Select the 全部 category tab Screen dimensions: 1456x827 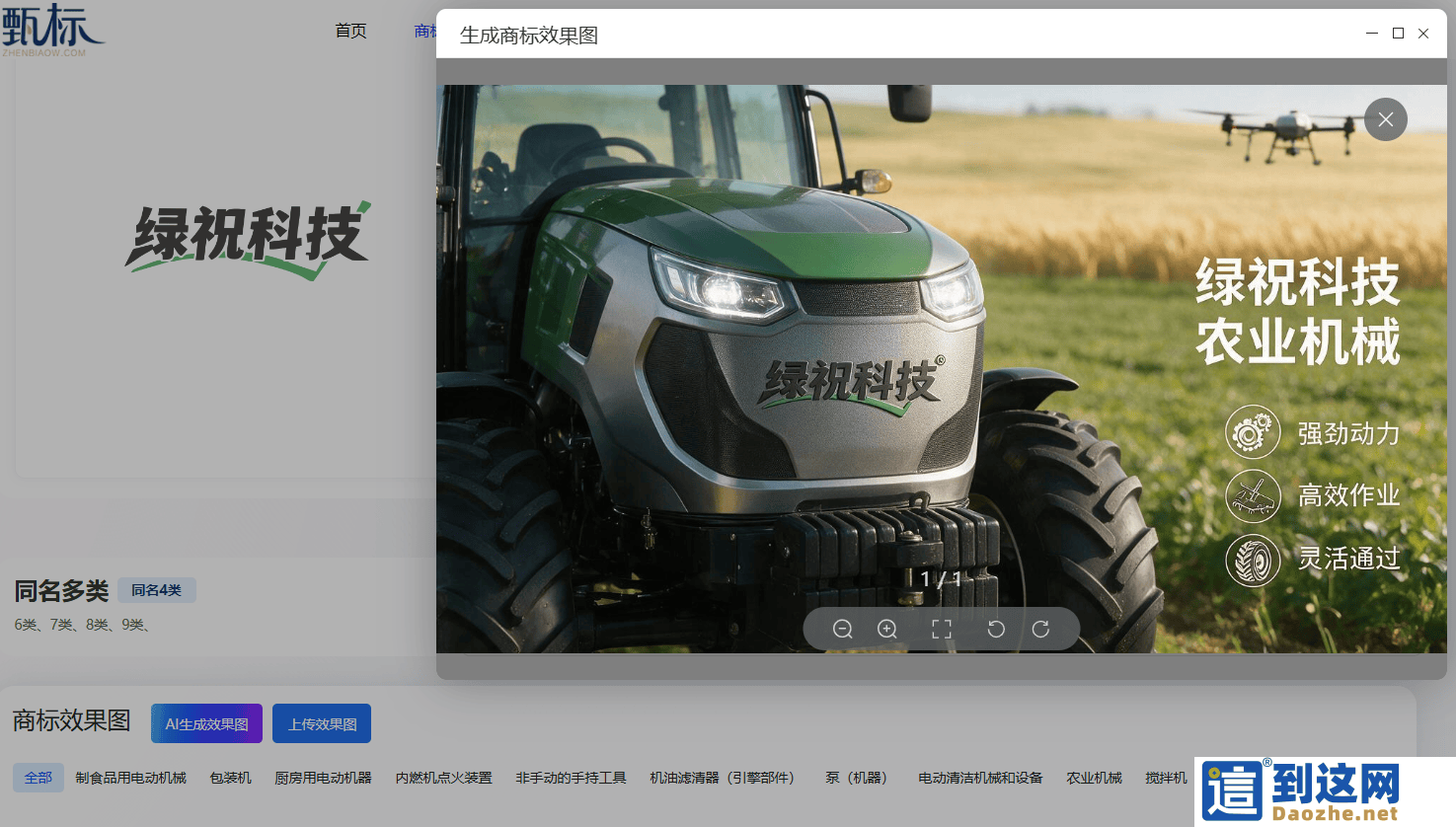click(38, 778)
